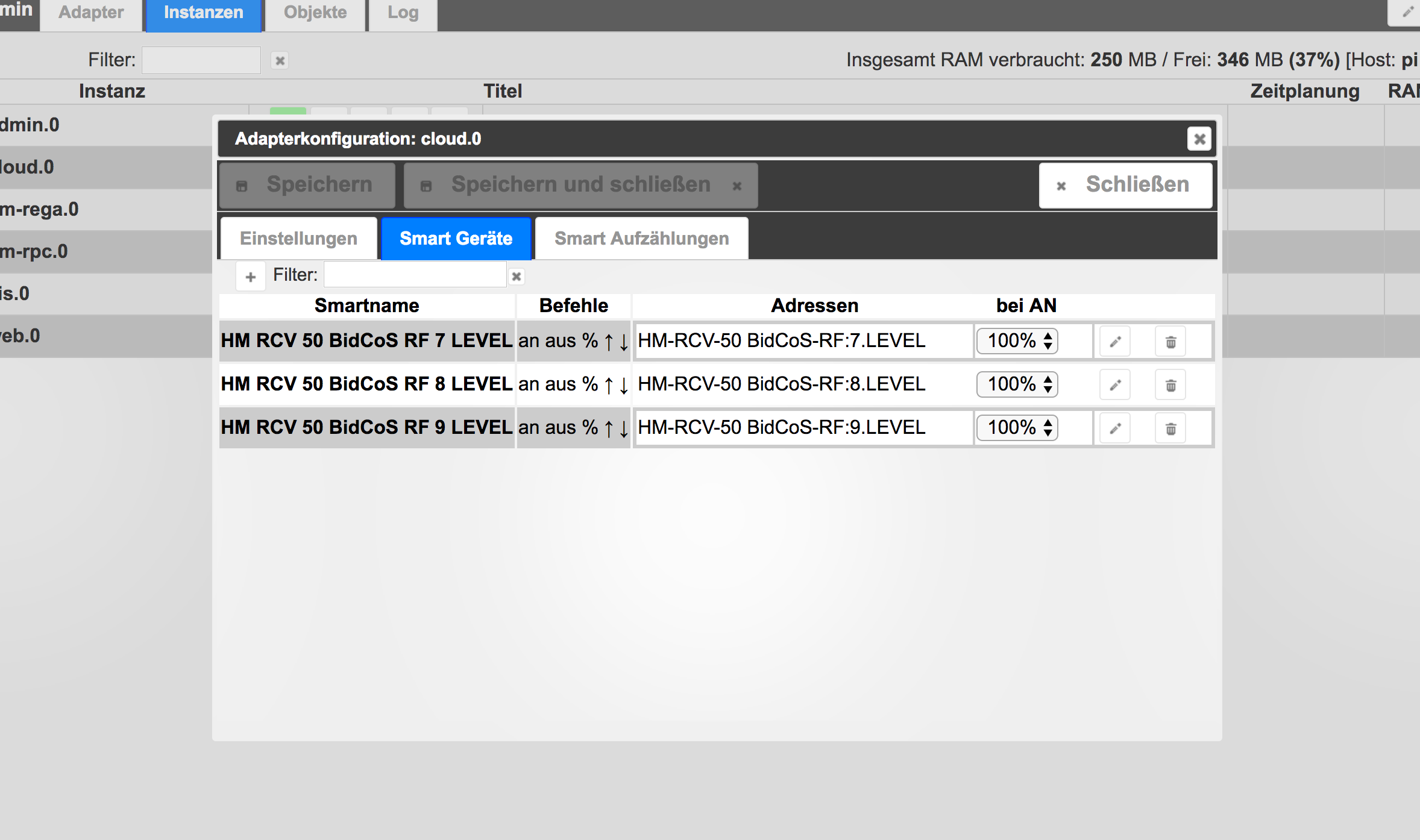Select smartname HM RCV 50 BidCoS RF 8 LEVEL
1420x840 pixels.
click(366, 384)
